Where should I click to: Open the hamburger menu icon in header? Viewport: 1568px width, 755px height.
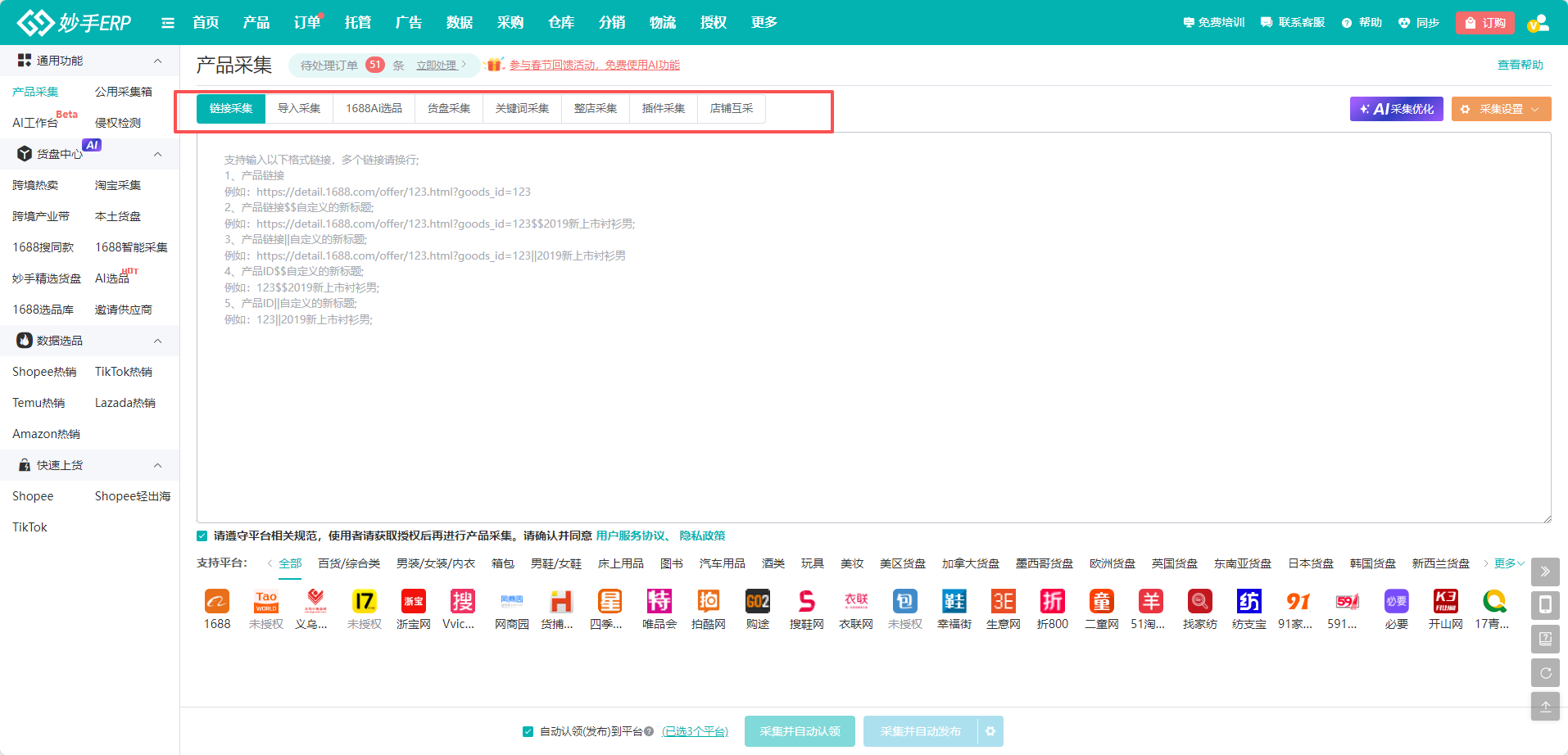coord(168,23)
